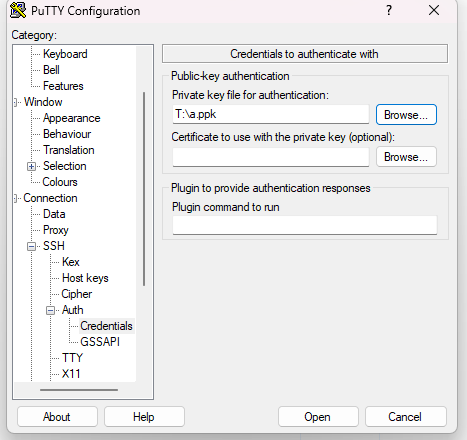Select Behaviour in the tree
The image size is (467, 440).
coord(67,134)
